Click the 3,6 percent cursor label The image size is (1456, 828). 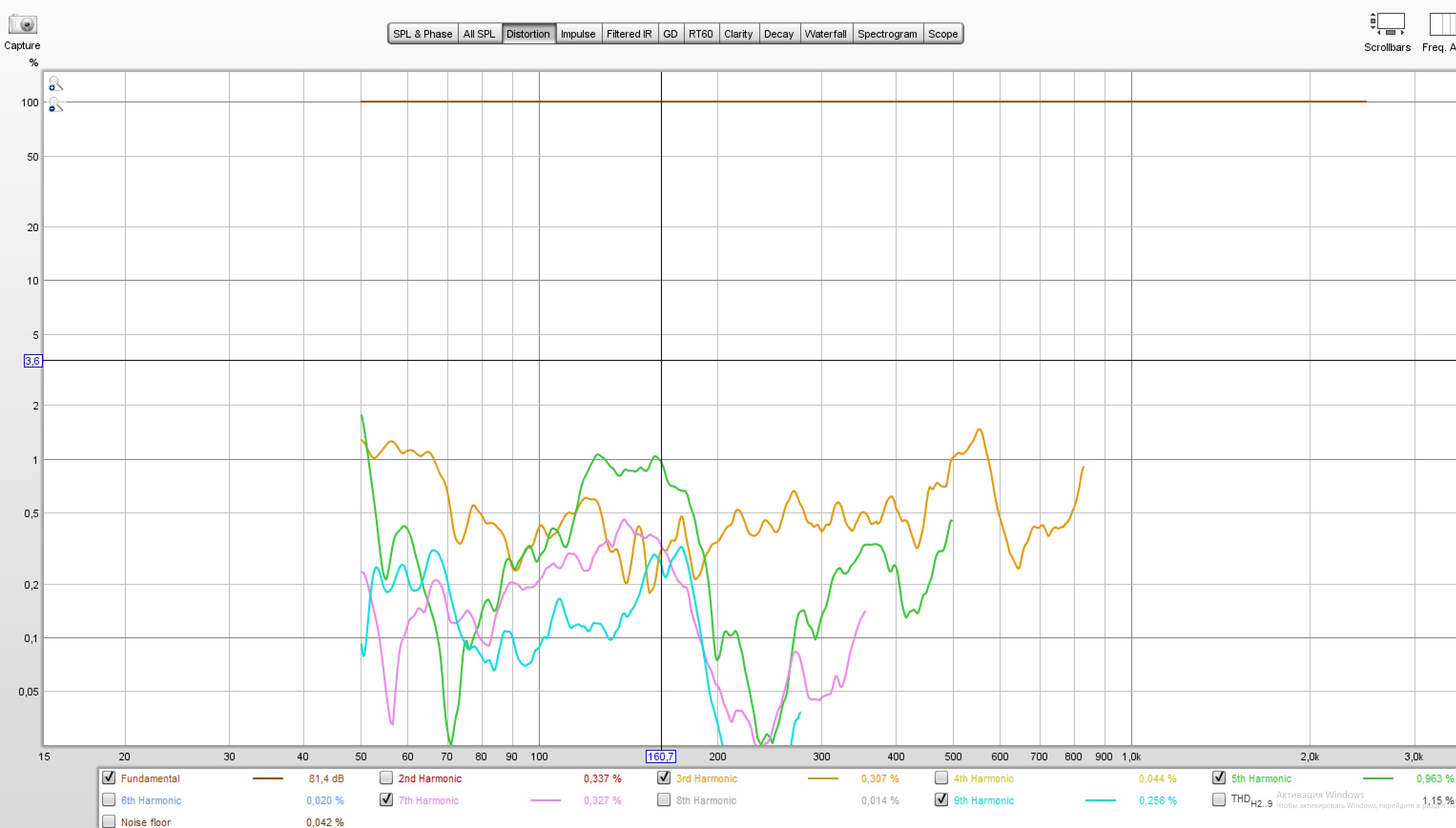[33, 360]
